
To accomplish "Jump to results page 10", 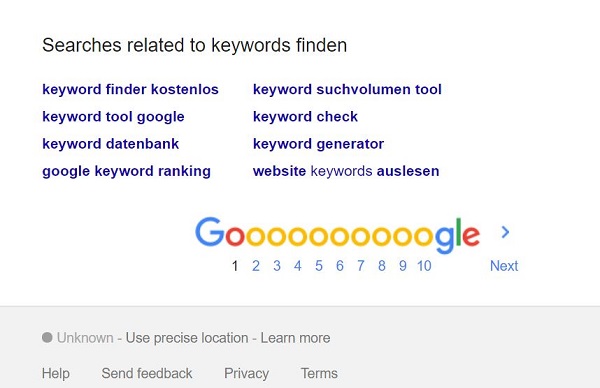I will [424, 266].
